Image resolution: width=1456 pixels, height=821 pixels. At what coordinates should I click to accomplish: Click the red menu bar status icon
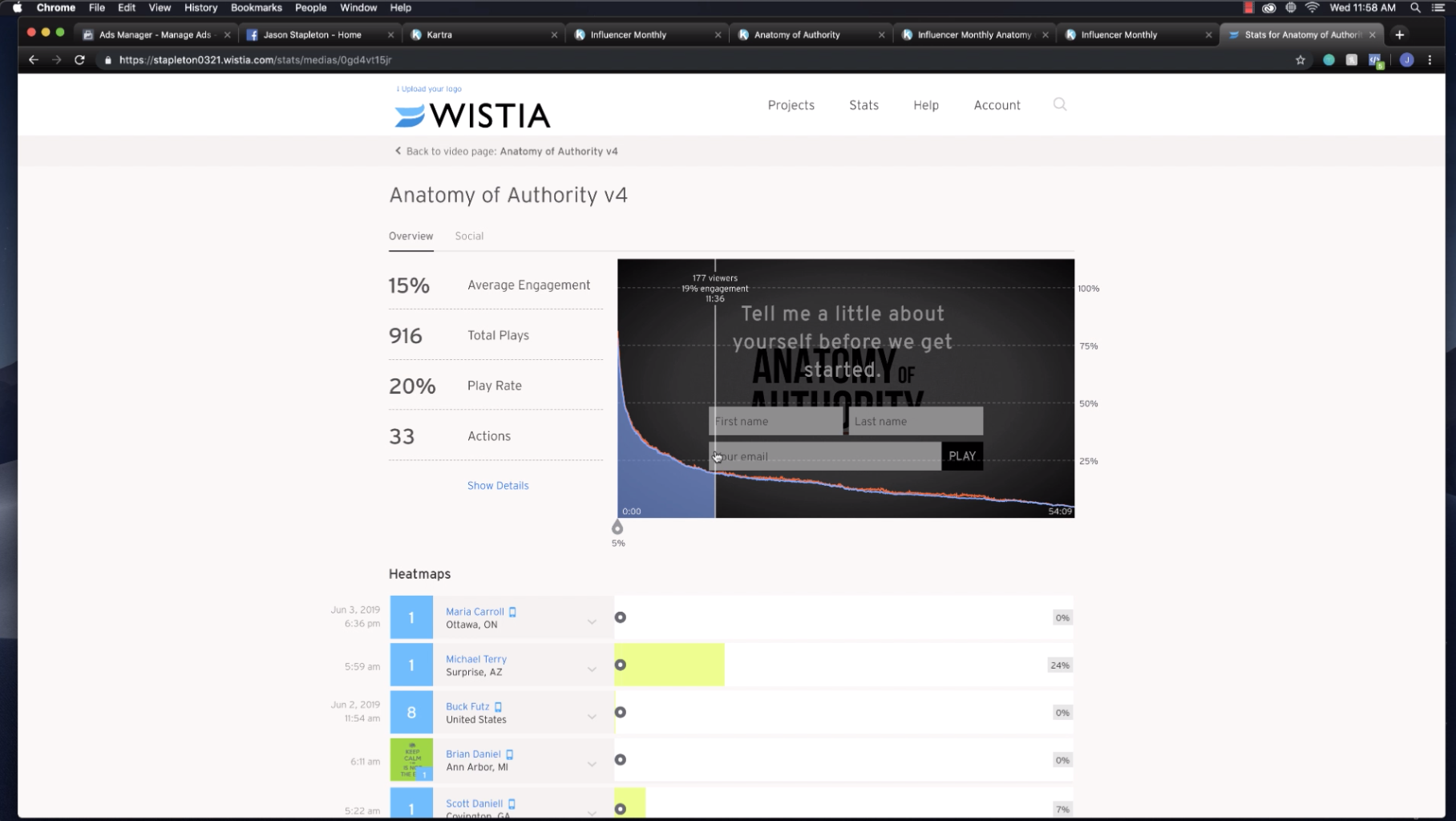point(1248,8)
